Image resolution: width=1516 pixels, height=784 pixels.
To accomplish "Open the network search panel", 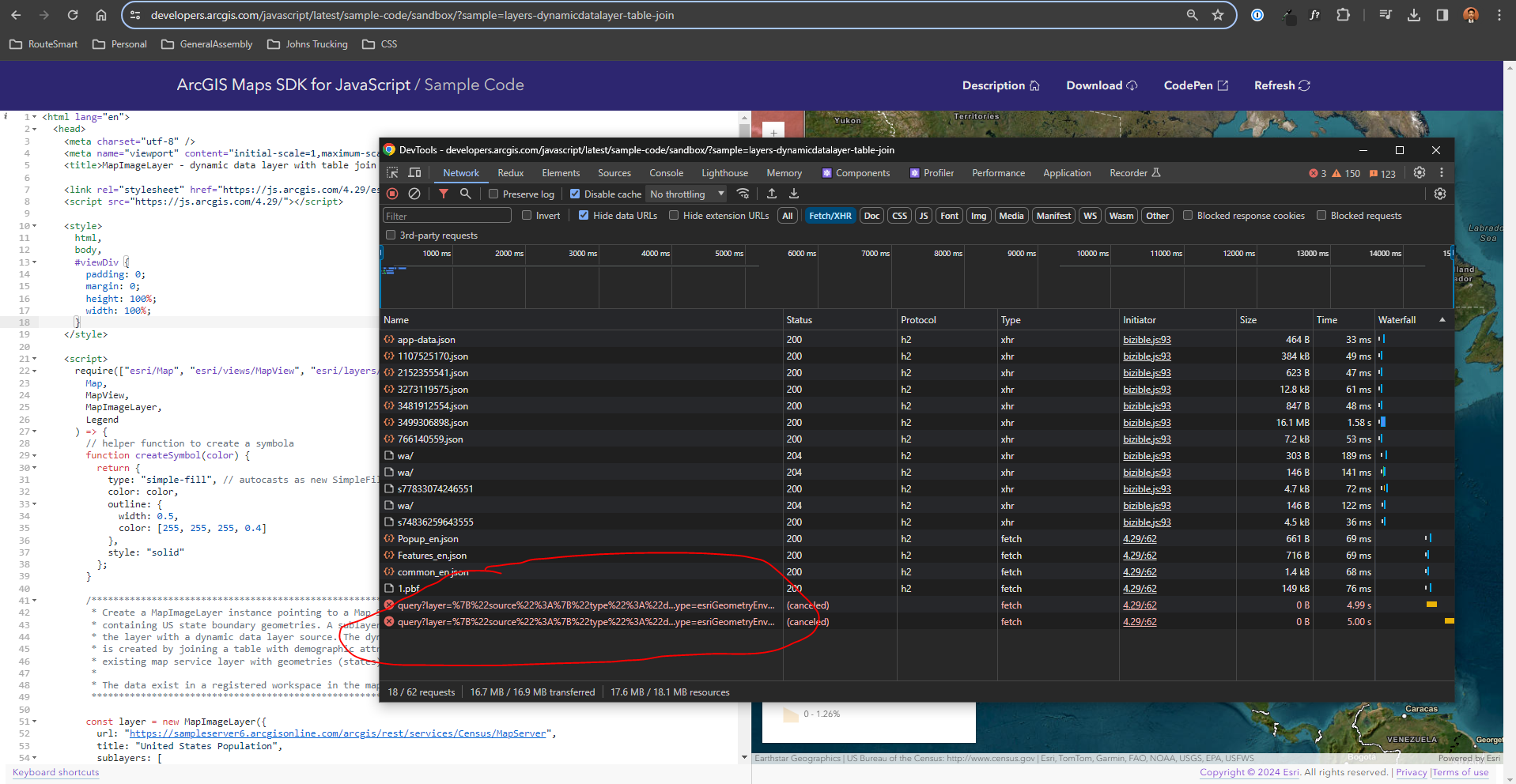I will point(466,194).
